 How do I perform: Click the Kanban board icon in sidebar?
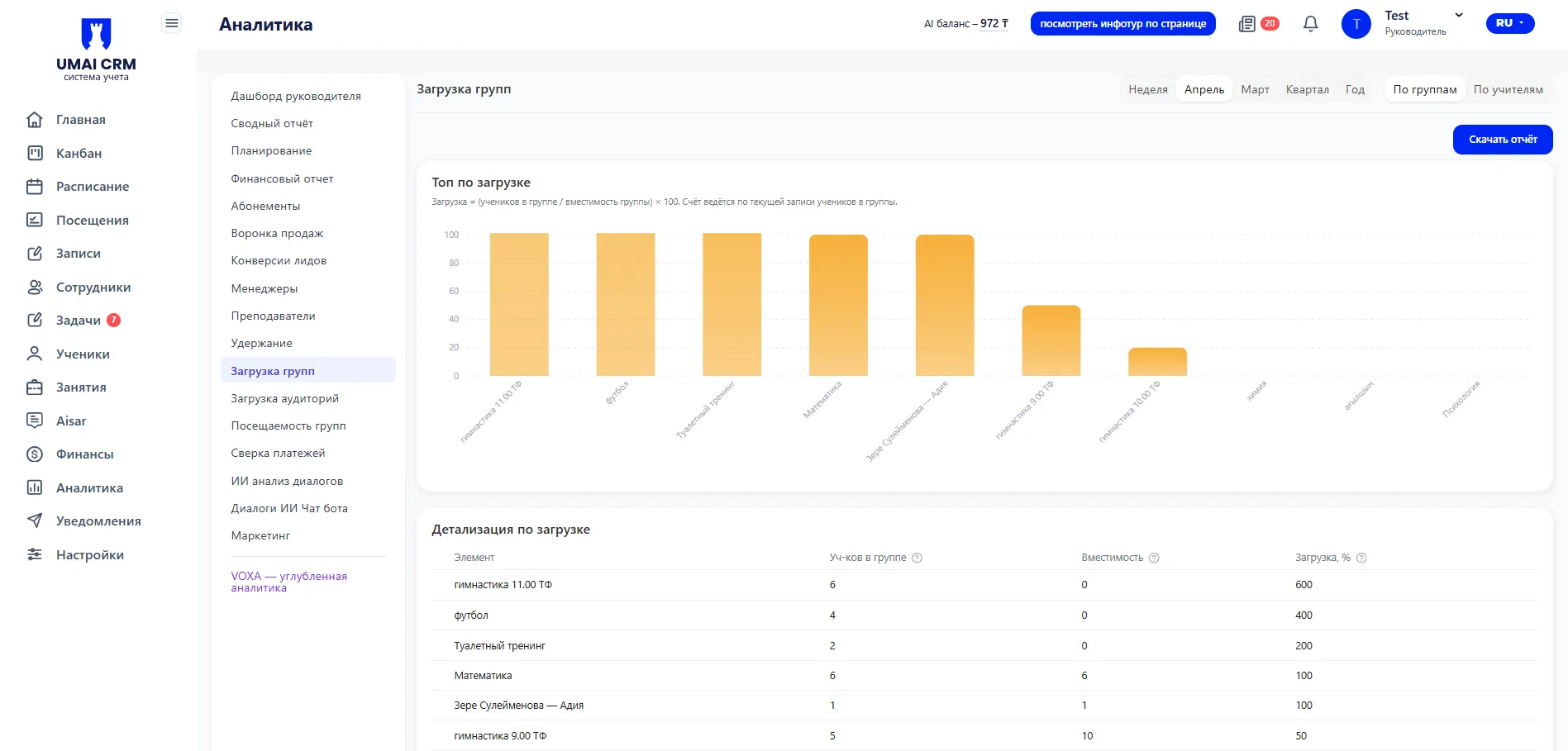[35, 153]
